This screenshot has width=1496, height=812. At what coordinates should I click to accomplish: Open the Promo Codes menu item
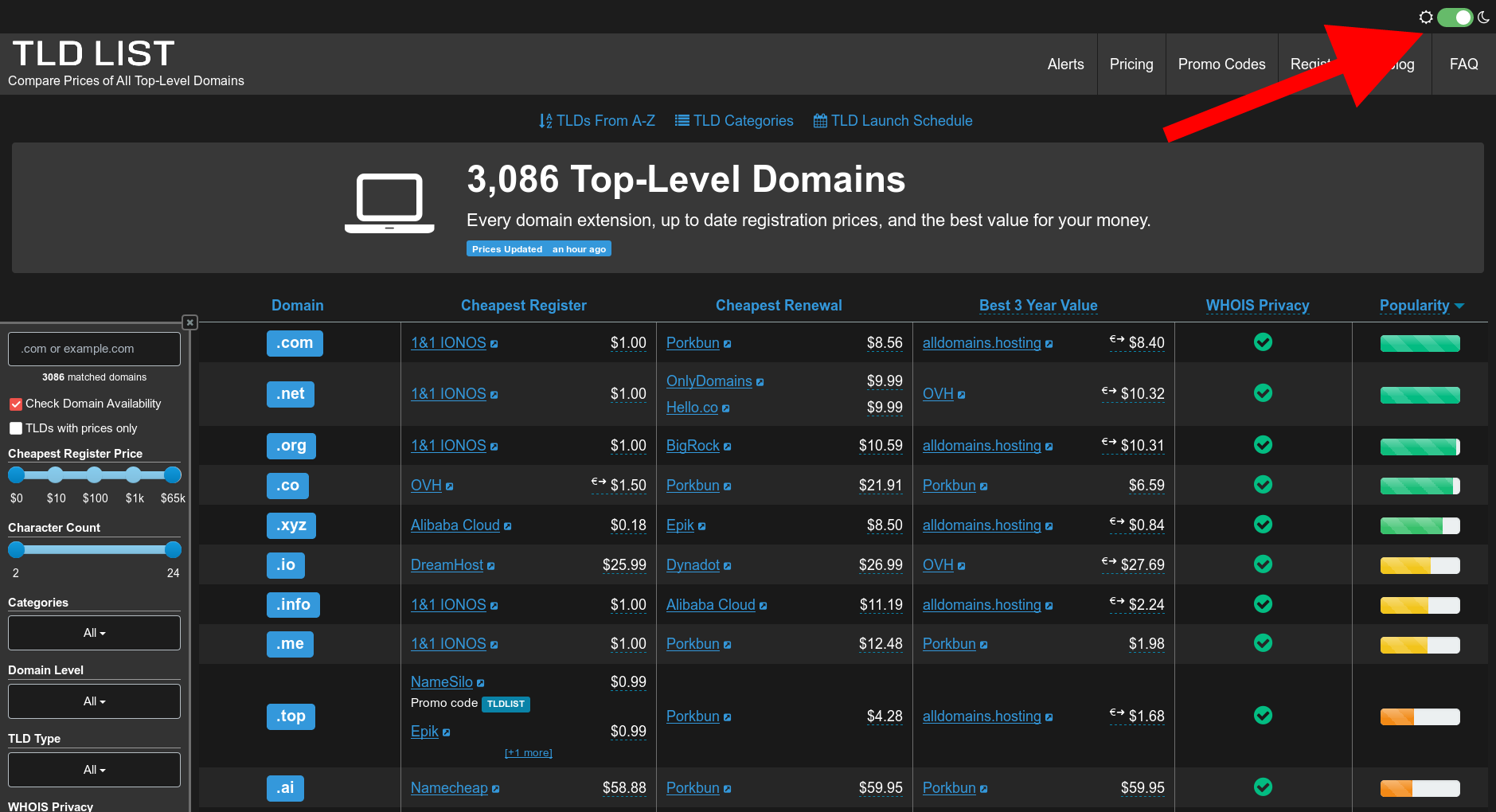click(1221, 64)
